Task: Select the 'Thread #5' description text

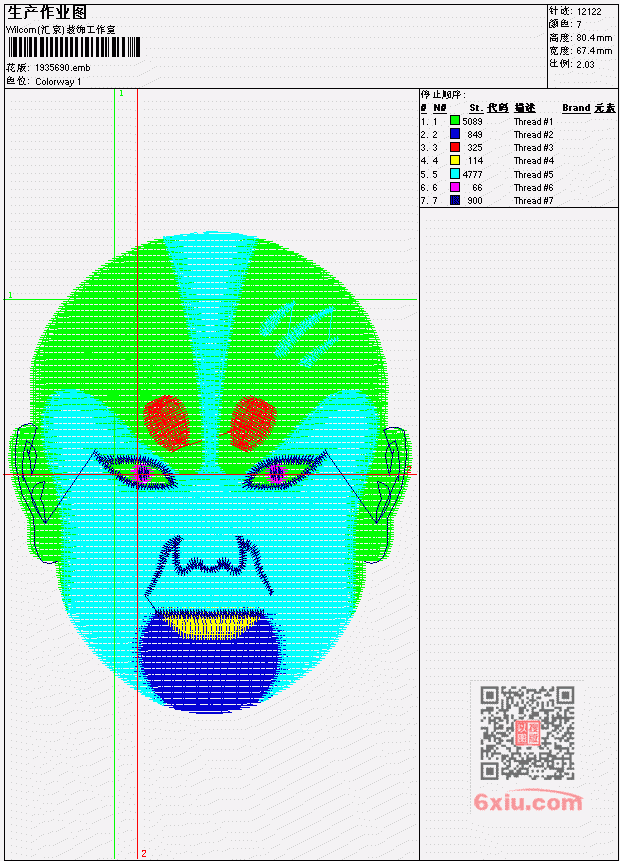Action: [x=533, y=175]
